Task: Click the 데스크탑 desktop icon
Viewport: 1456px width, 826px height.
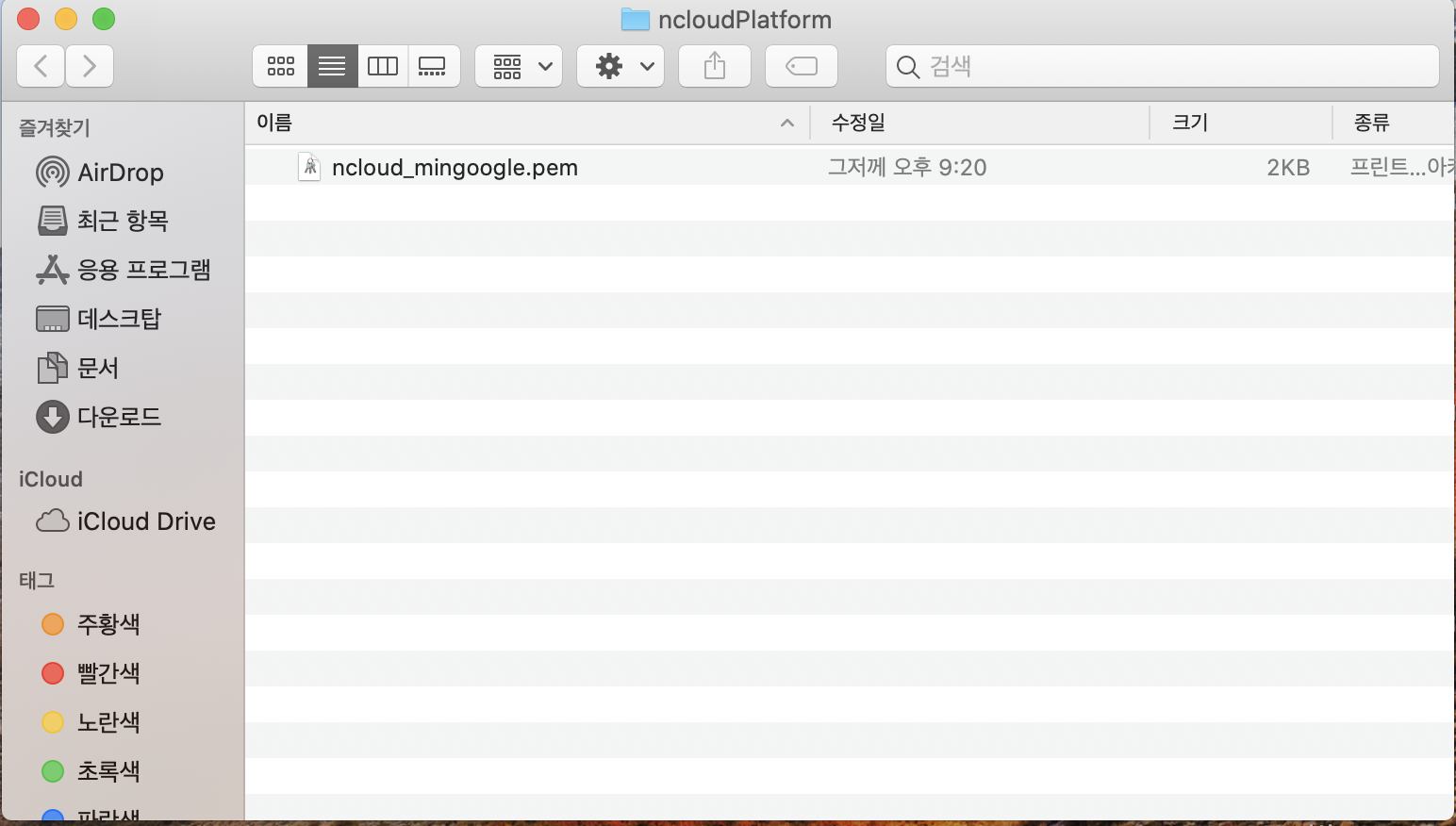Action: pos(53,319)
